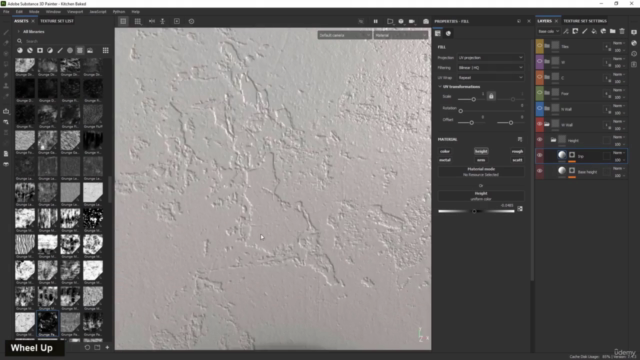Open the camera settings icon in toolbar

coord(412,21)
